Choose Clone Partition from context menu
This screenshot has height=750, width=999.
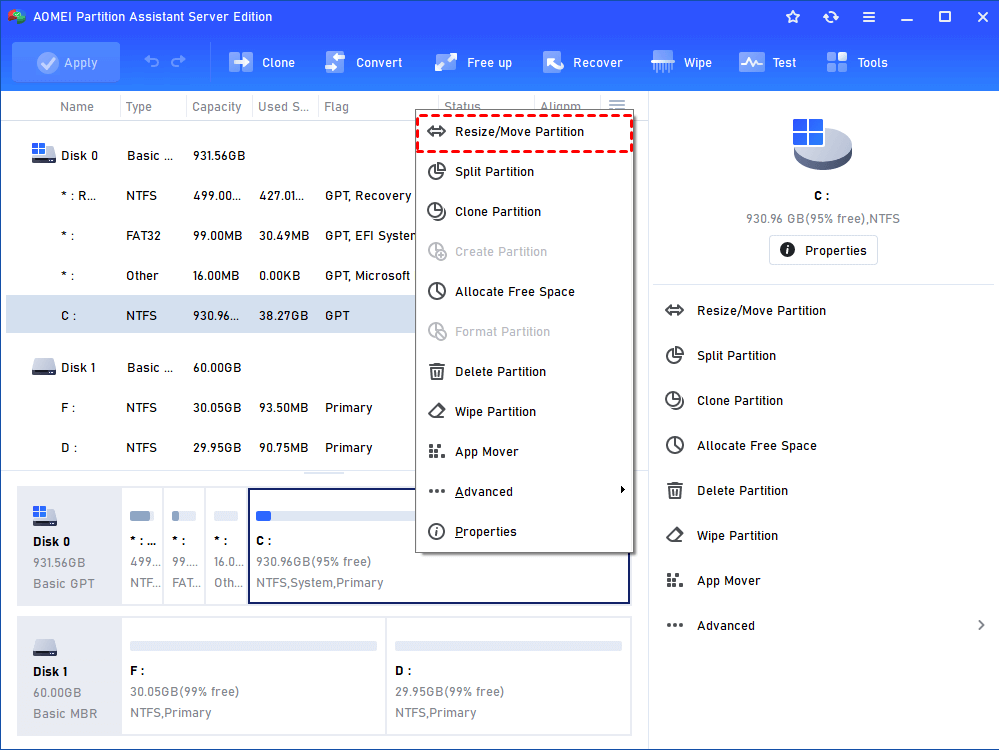coord(524,212)
